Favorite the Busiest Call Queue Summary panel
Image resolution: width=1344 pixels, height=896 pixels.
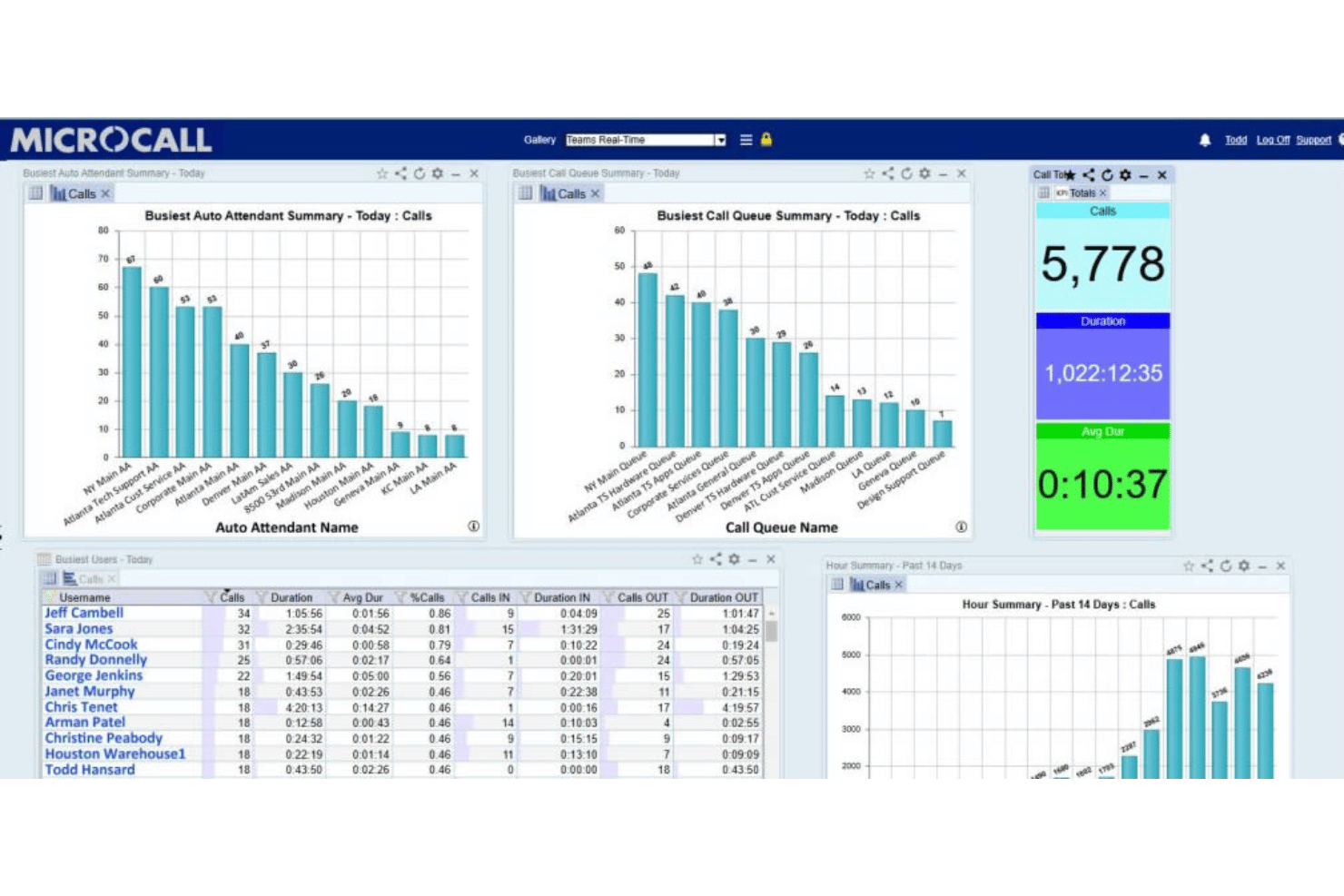tap(869, 173)
